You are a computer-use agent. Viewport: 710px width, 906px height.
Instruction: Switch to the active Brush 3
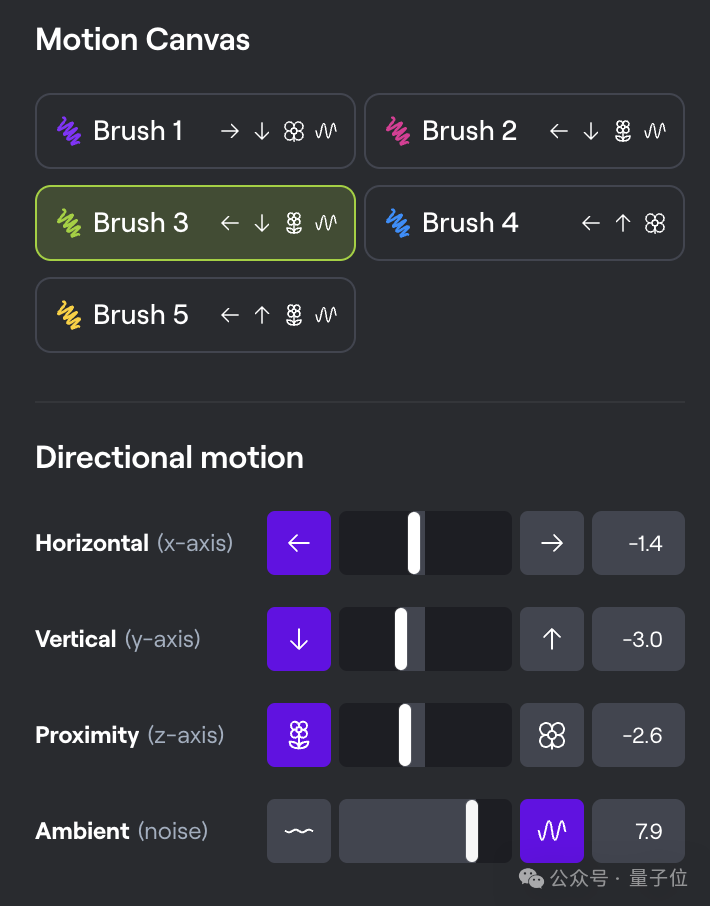click(x=195, y=223)
